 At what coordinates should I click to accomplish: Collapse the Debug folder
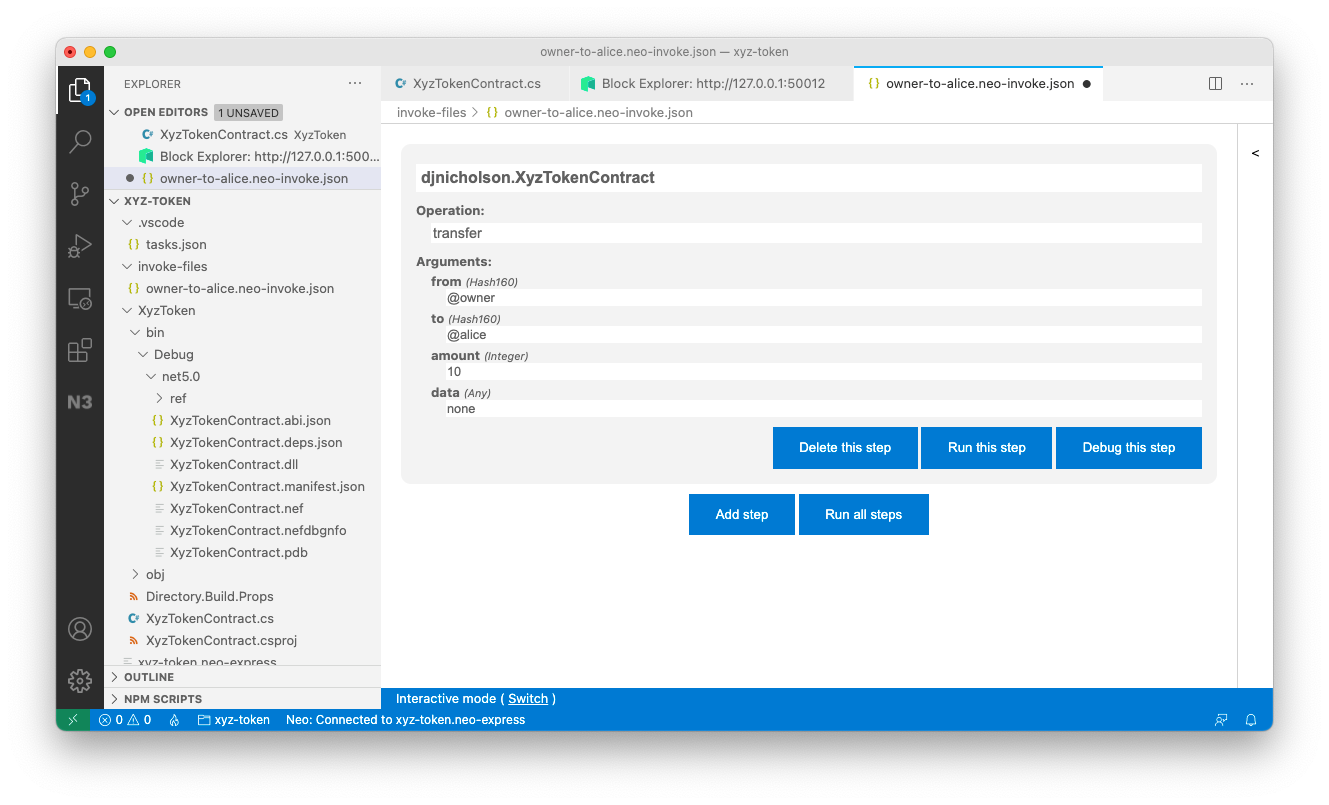[143, 354]
